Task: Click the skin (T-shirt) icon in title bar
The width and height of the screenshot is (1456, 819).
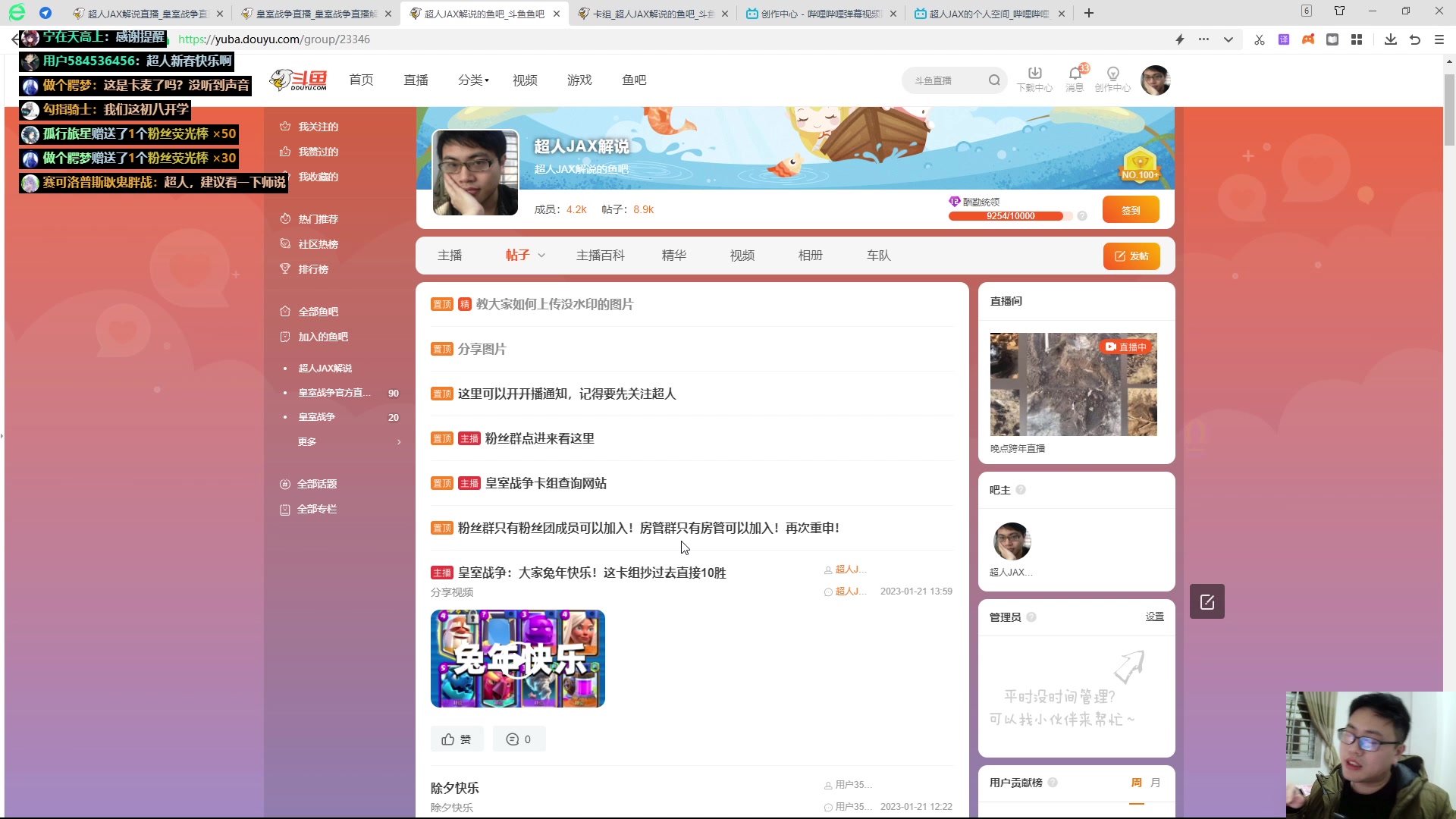Action: tap(1339, 11)
